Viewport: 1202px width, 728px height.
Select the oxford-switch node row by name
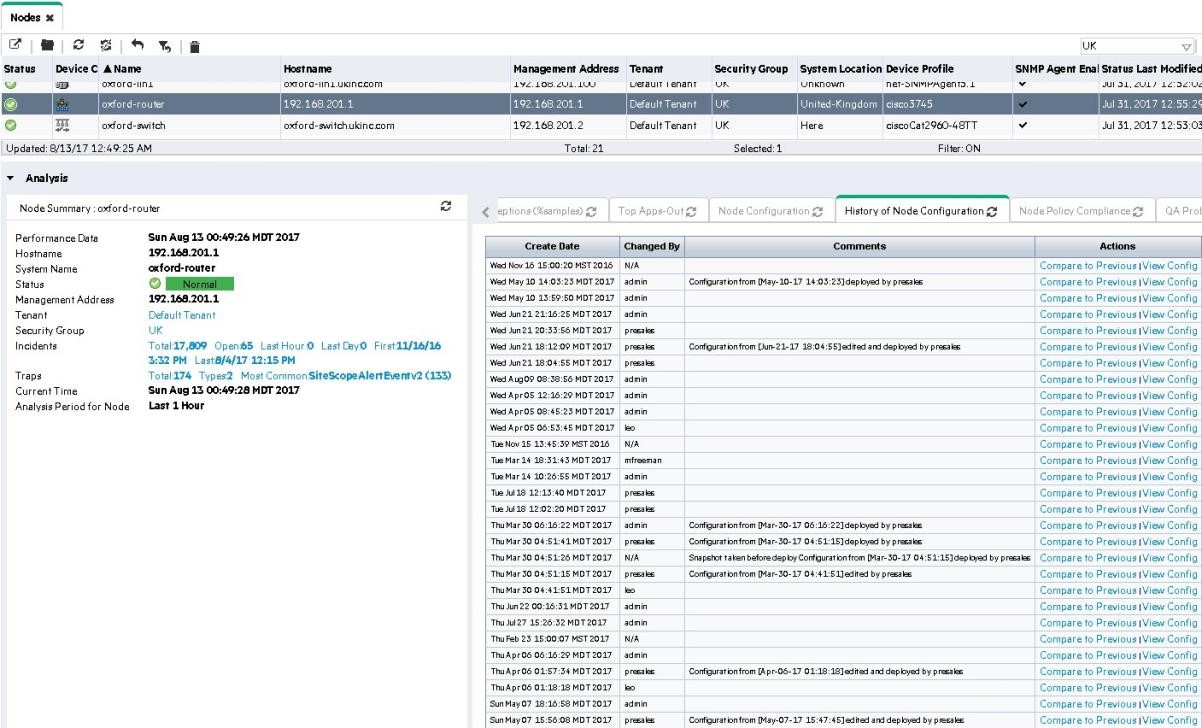click(133, 125)
